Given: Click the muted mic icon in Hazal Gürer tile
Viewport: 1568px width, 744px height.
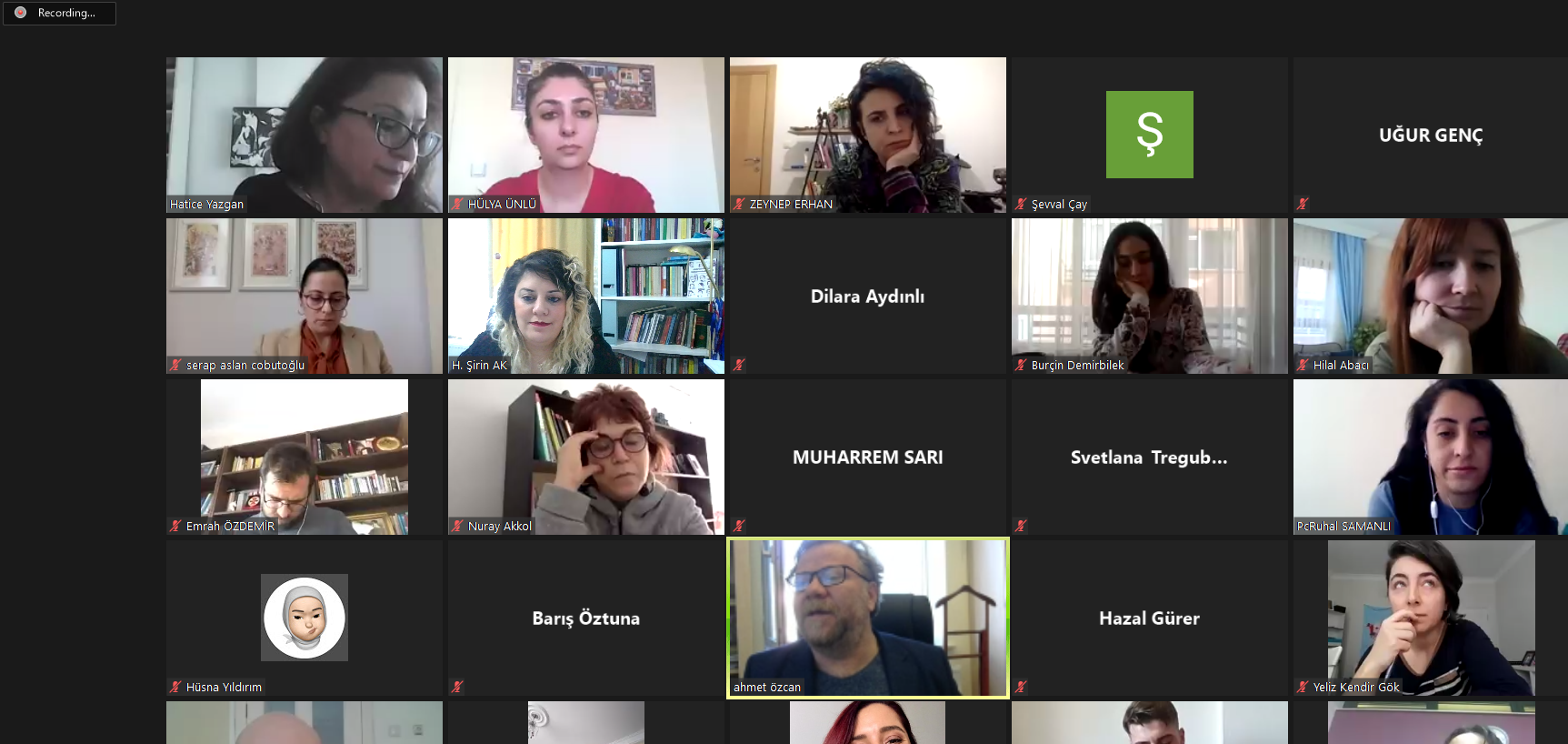Looking at the screenshot, I should tap(1022, 687).
